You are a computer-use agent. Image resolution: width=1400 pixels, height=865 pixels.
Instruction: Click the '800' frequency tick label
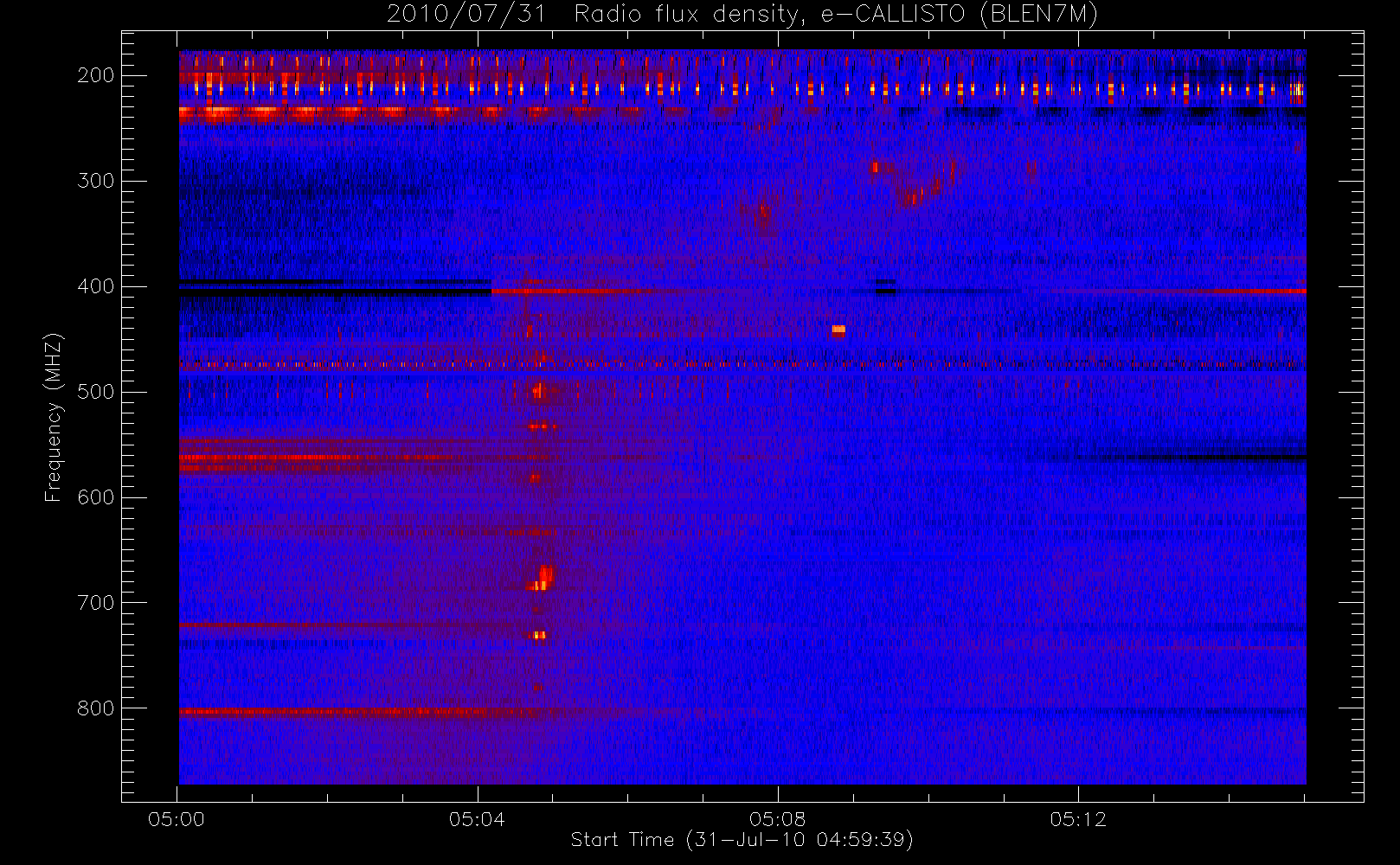[96, 708]
